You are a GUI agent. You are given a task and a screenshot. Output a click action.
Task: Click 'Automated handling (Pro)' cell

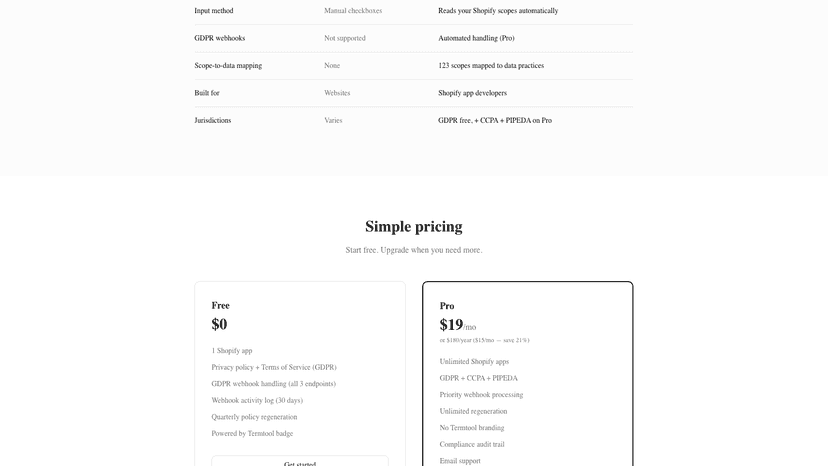[476, 38]
